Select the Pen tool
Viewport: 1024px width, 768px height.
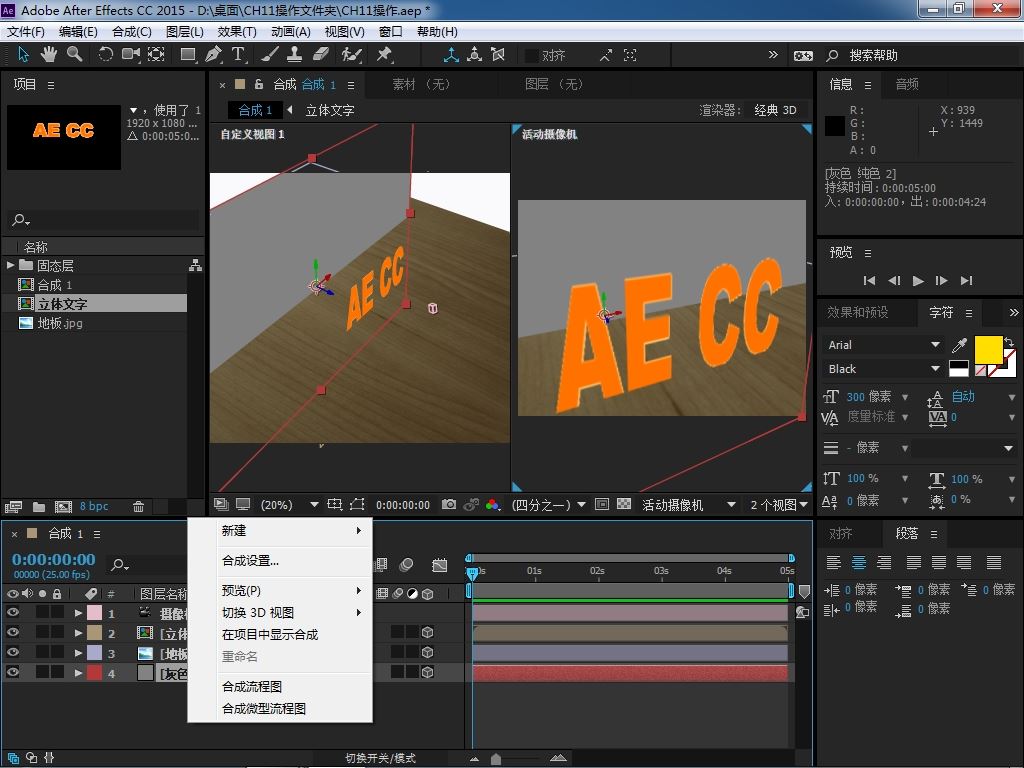coord(213,55)
